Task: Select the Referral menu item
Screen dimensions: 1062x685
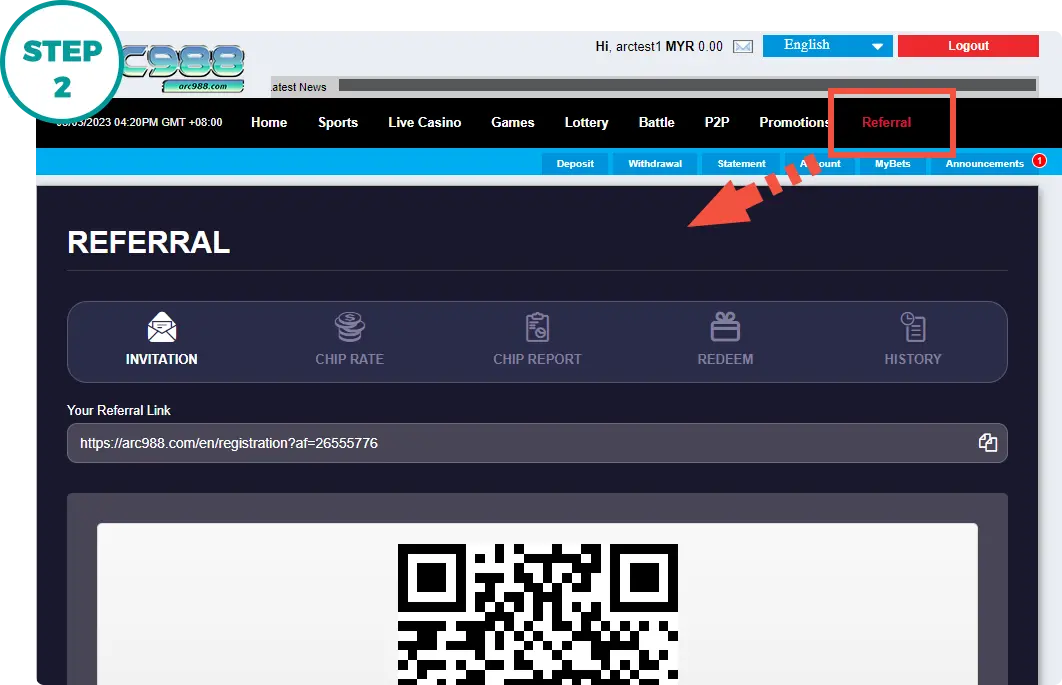Action: pyautogui.click(x=887, y=122)
